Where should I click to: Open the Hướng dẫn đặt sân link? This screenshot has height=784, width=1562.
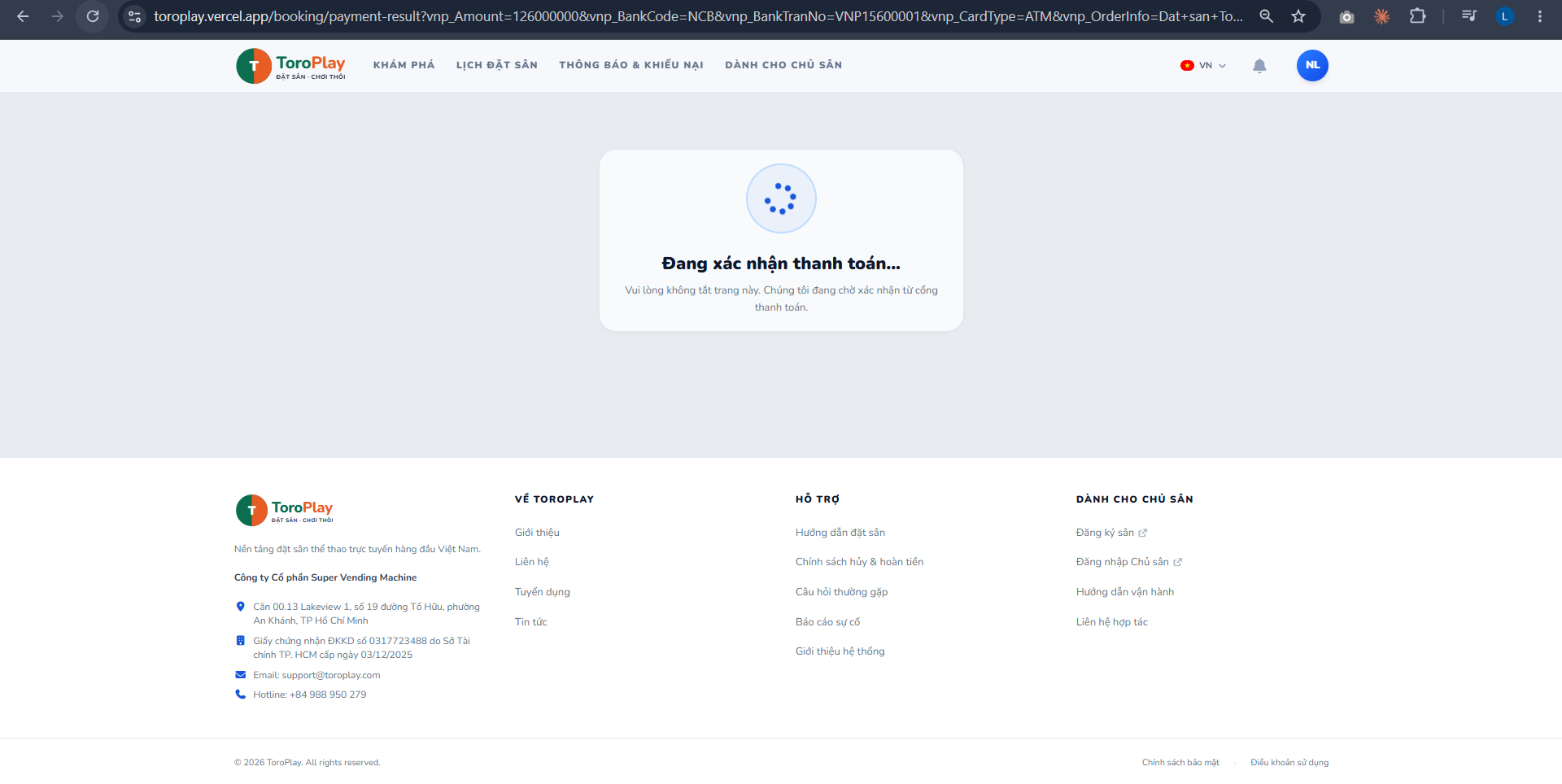[x=840, y=533]
